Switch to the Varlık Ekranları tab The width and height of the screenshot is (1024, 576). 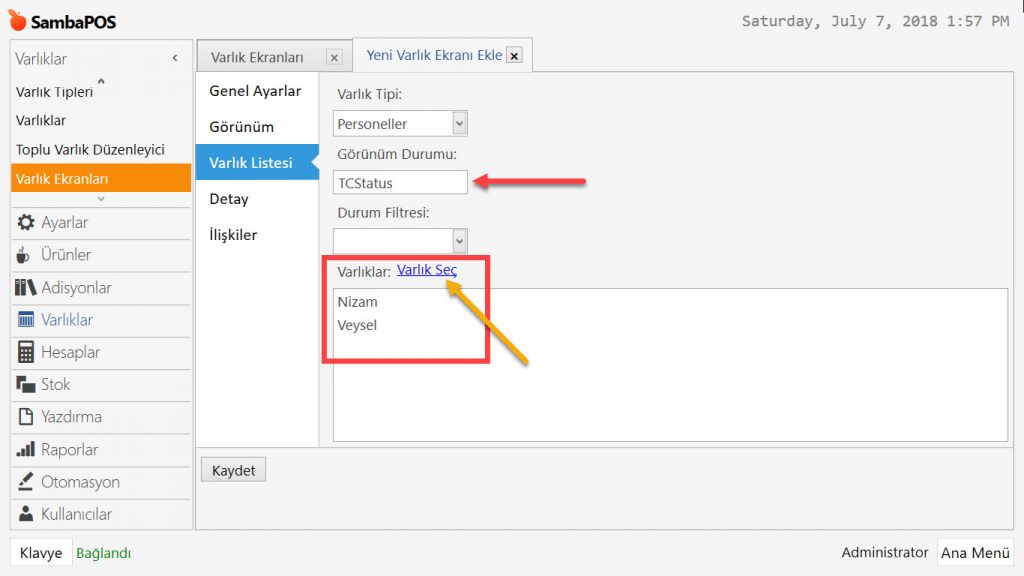tap(257, 58)
